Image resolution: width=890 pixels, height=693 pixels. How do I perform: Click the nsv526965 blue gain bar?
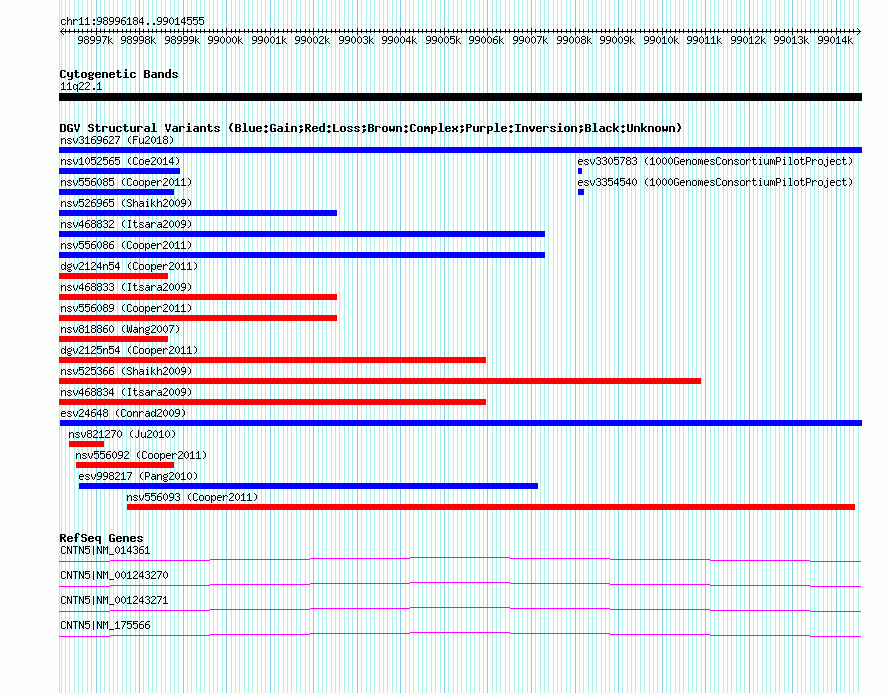(198, 213)
